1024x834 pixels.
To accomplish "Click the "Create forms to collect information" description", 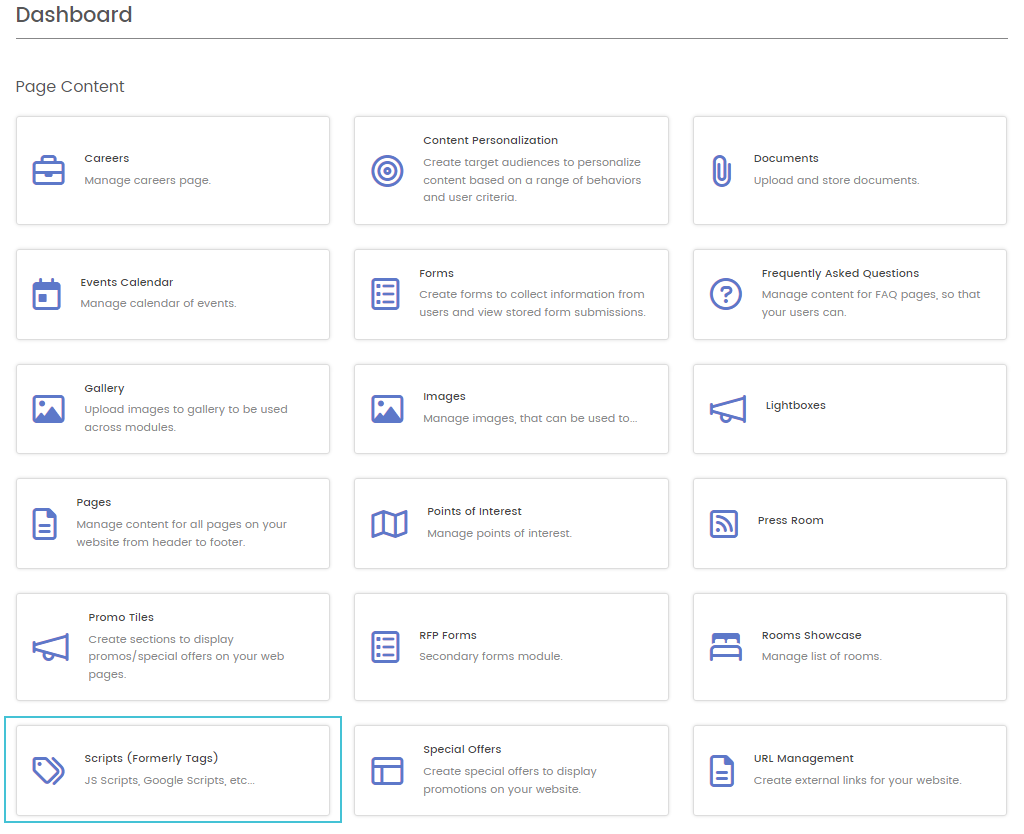I will point(532,303).
